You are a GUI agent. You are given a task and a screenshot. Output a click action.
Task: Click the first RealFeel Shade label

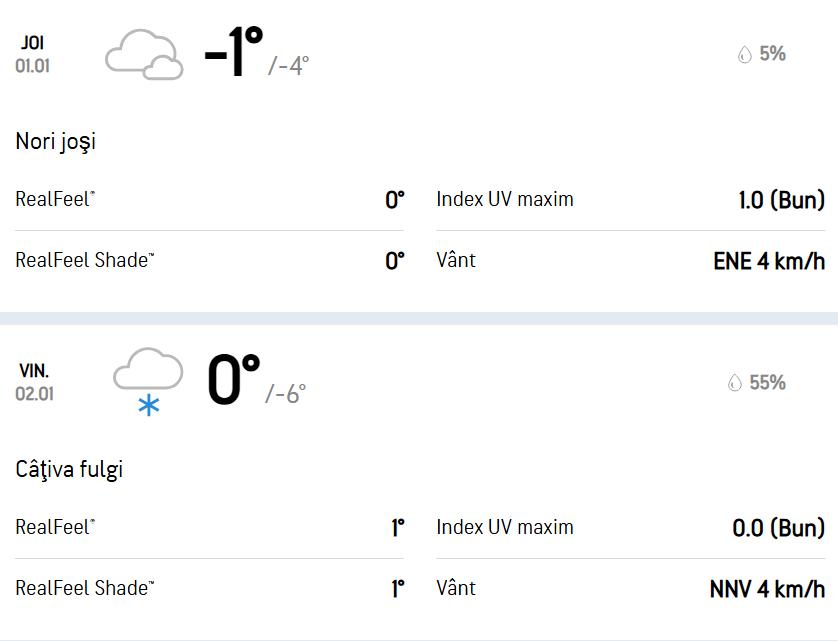point(85,261)
